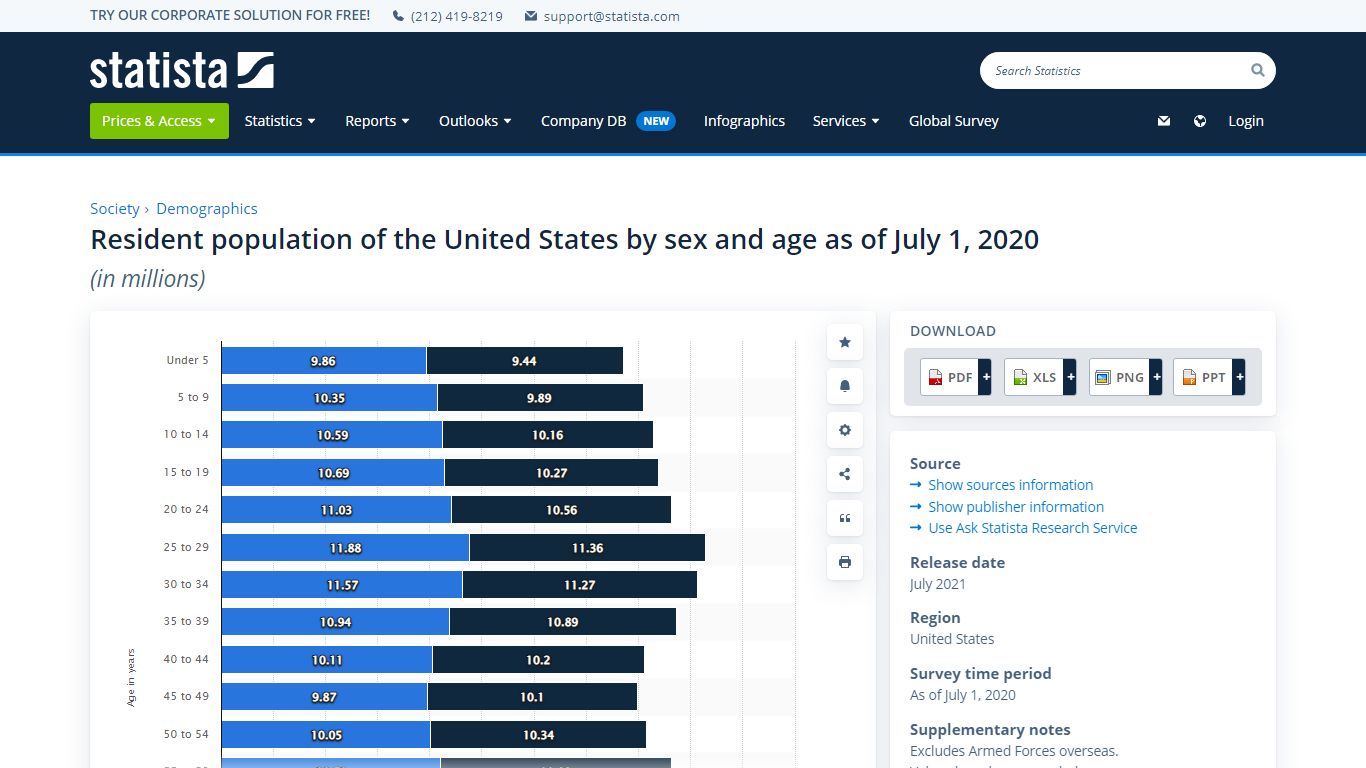Click the 9.86 bar for Under 5
This screenshot has width=1366, height=768.
coord(324,361)
